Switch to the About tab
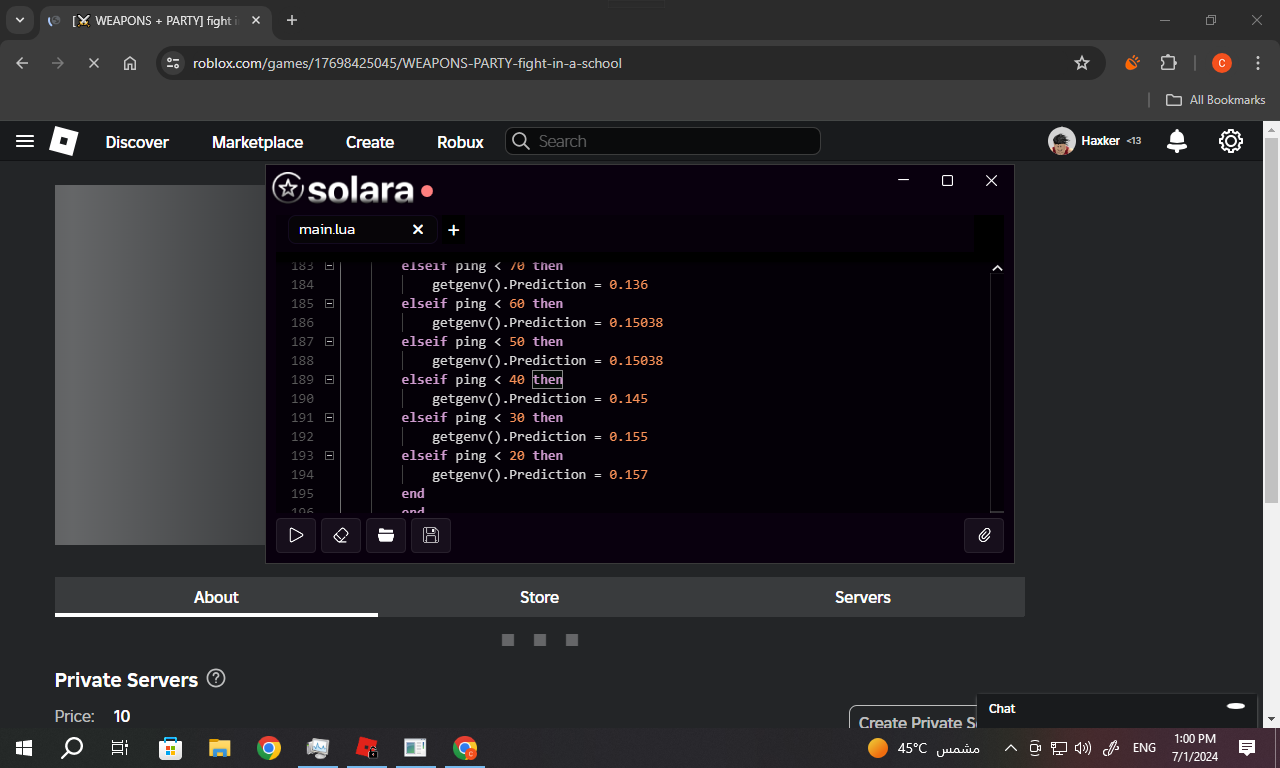Viewport: 1280px width, 768px height. pyautogui.click(x=216, y=597)
